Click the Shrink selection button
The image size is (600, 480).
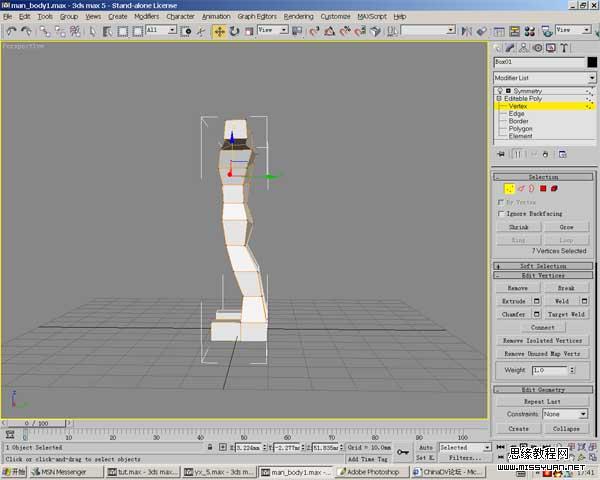pyautogui.click(x=518, y=227)
